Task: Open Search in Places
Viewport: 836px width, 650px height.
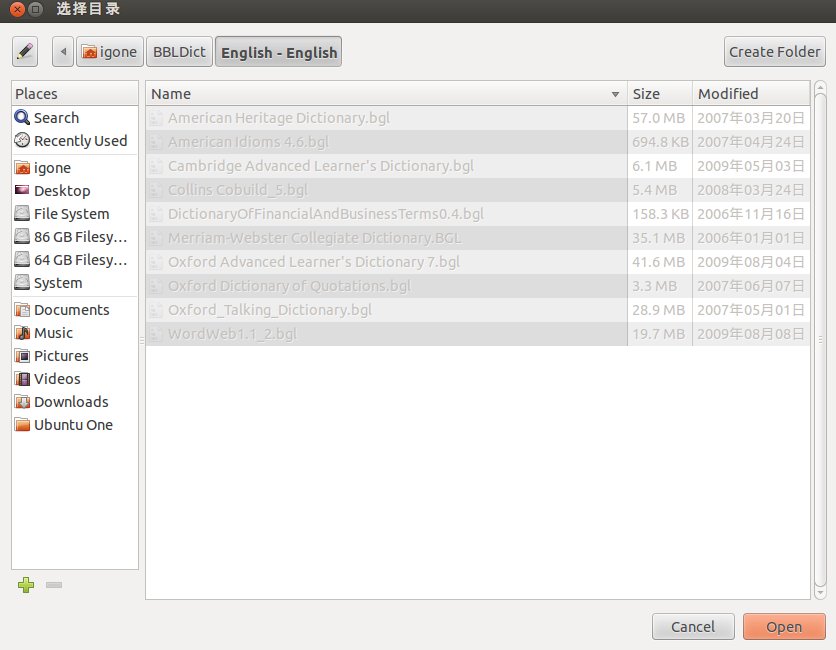Action: (x=75, y=118)
